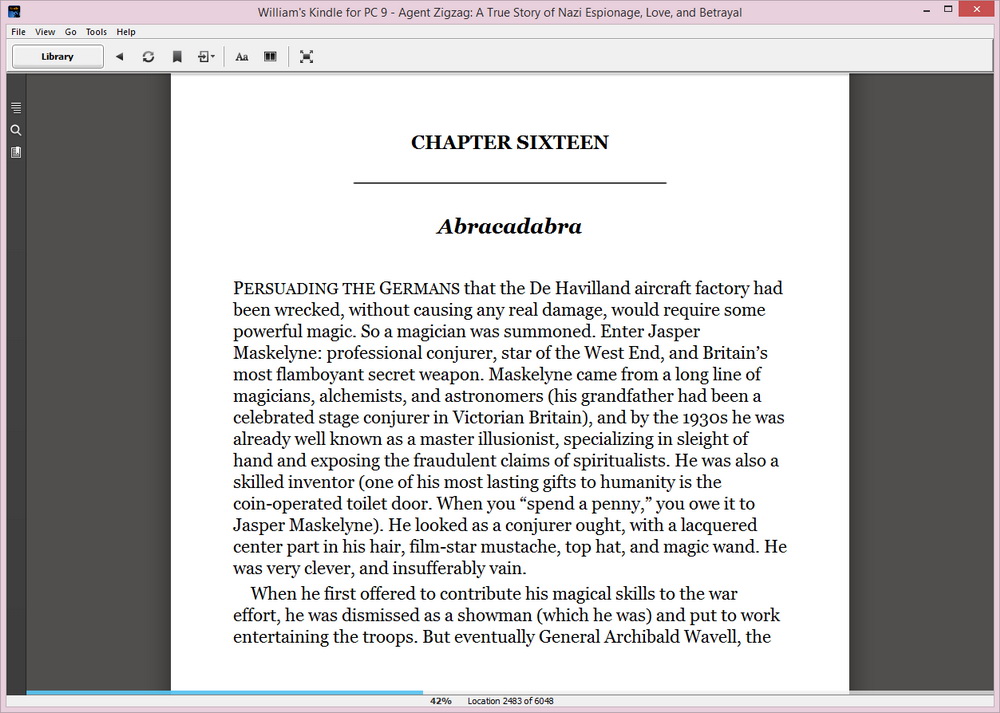Open the View menu

click(45, 32)
